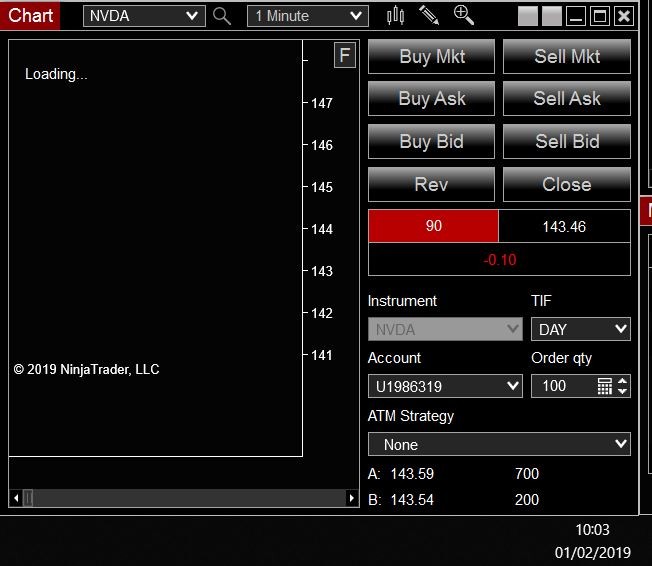Click the 147 price axis label
This screenshot has height=566, width=652.
[322, 103]
